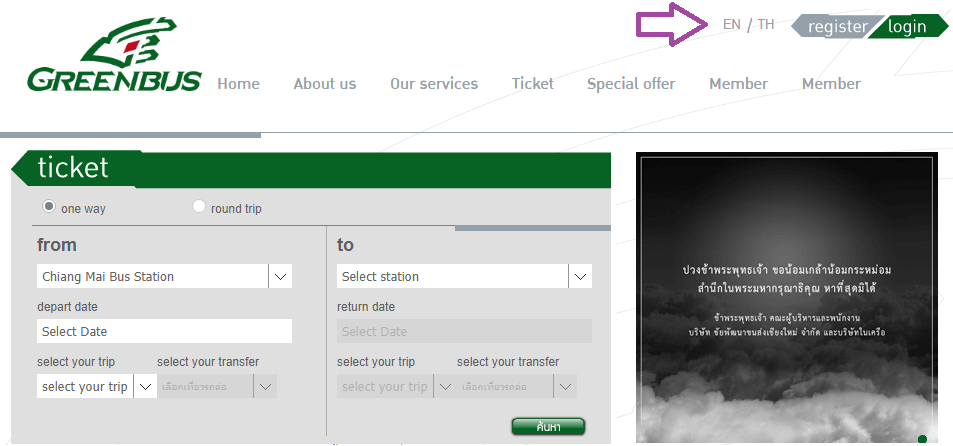953x446 pixels.
Task: Open the Home menu item
Action: pyautogui.click(x=238, y=84)
